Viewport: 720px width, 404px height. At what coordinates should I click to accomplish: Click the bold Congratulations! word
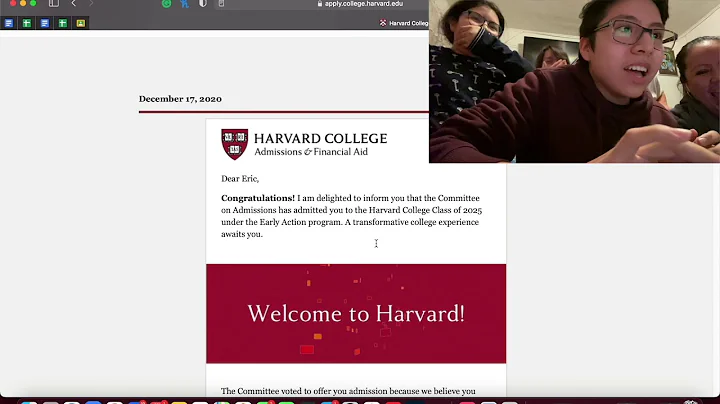click(258, 198)
